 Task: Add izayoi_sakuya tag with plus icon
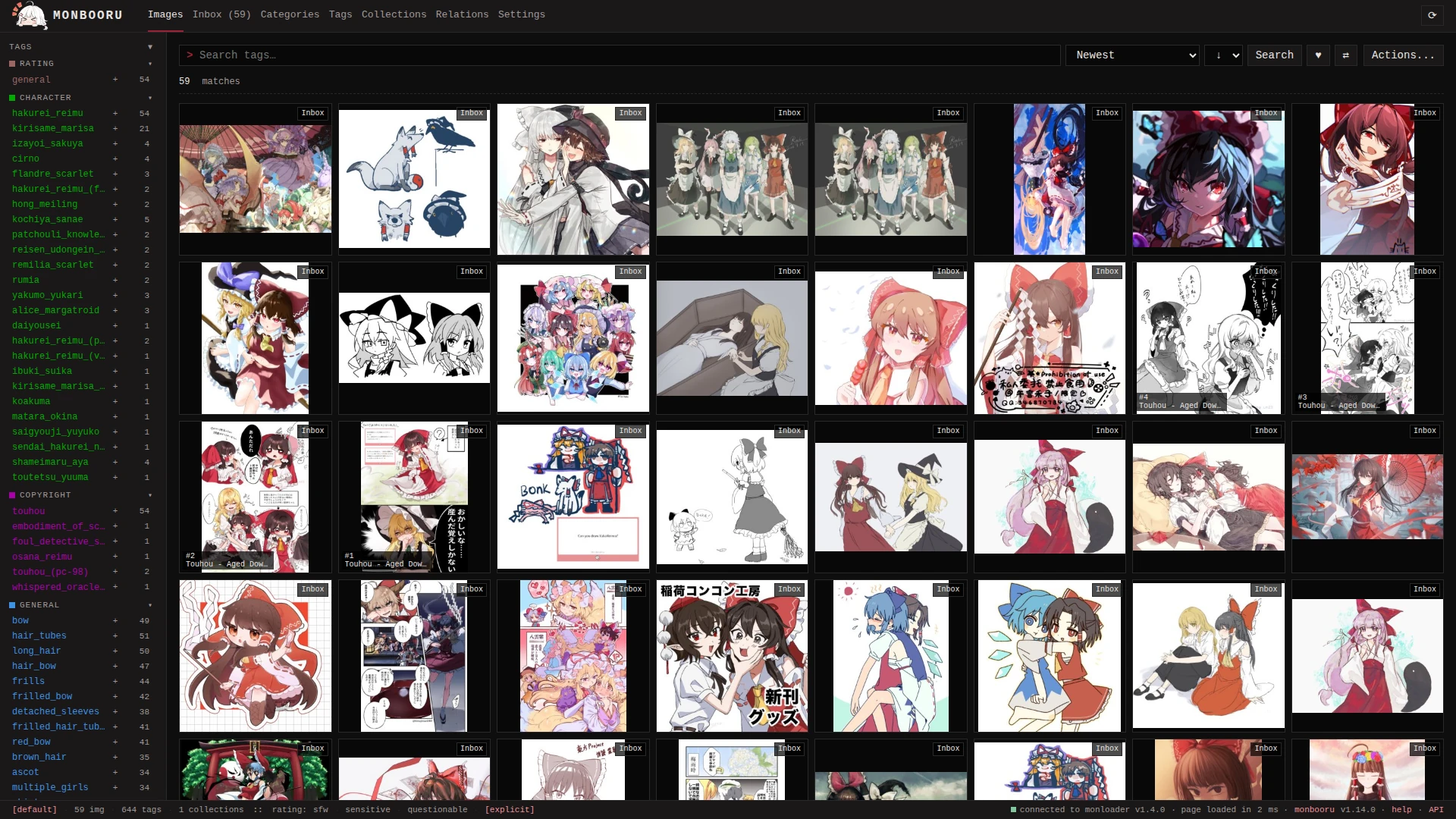click(115, 143)
